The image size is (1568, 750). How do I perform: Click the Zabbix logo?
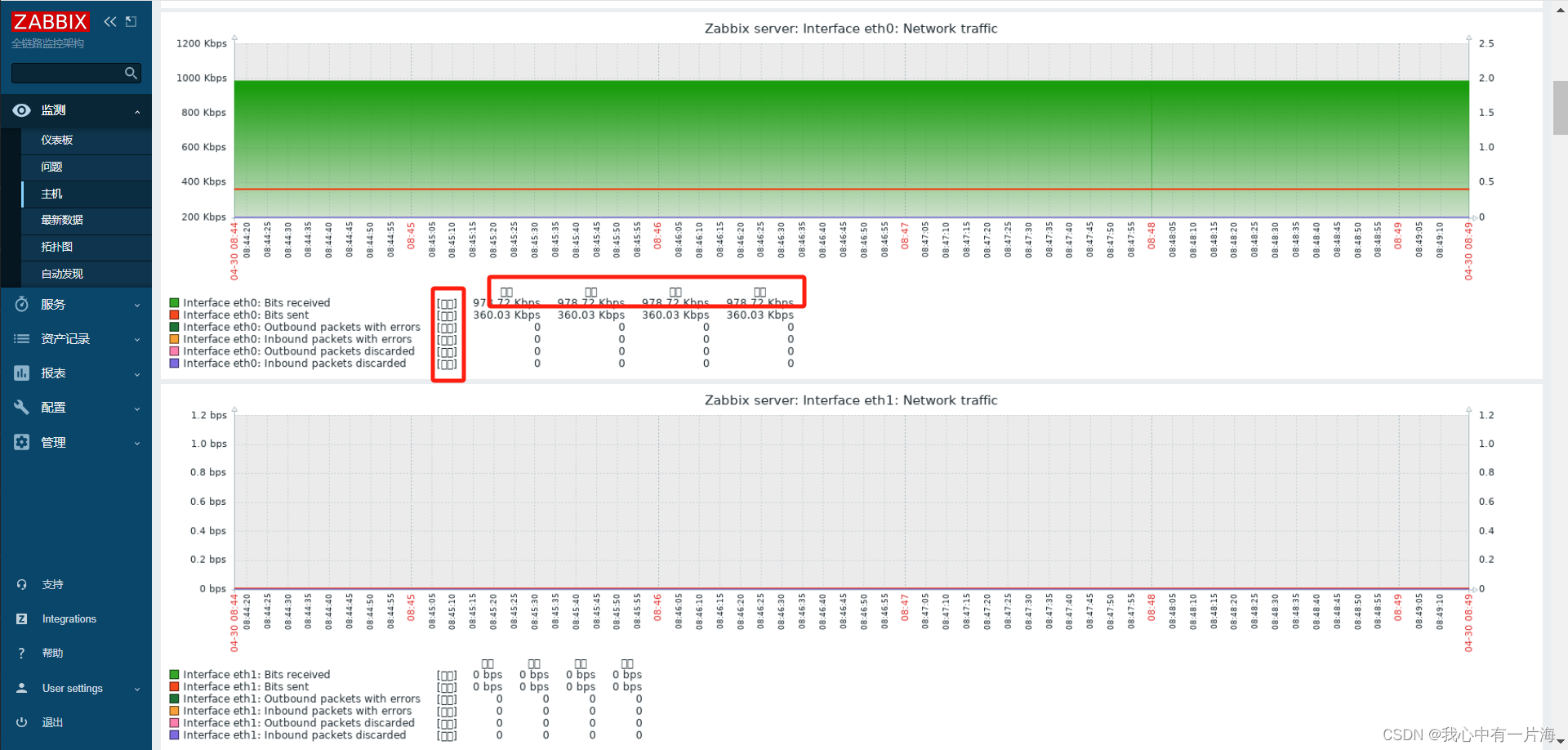(x=50, y=21)
